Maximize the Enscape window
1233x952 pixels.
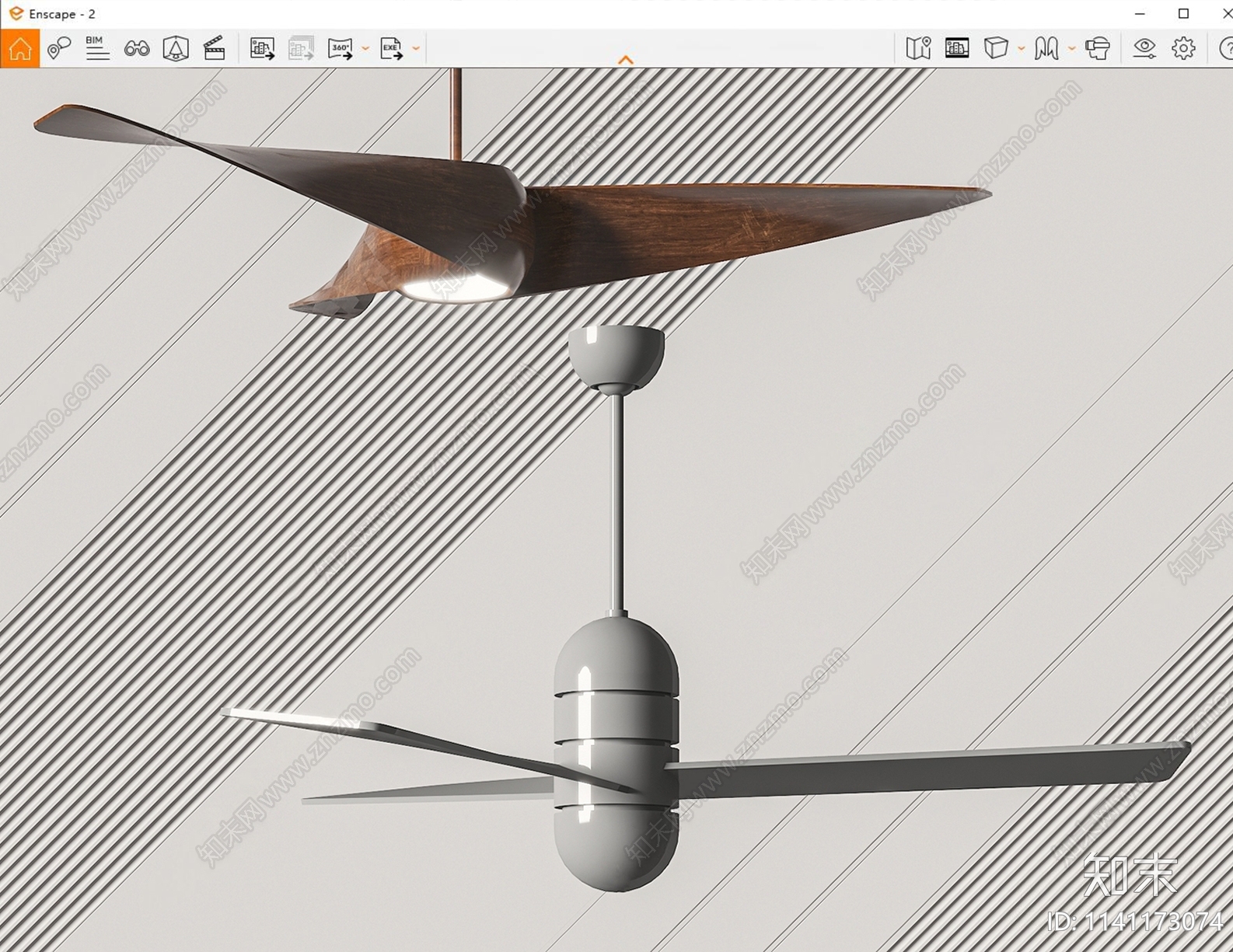coord(1183,13)
